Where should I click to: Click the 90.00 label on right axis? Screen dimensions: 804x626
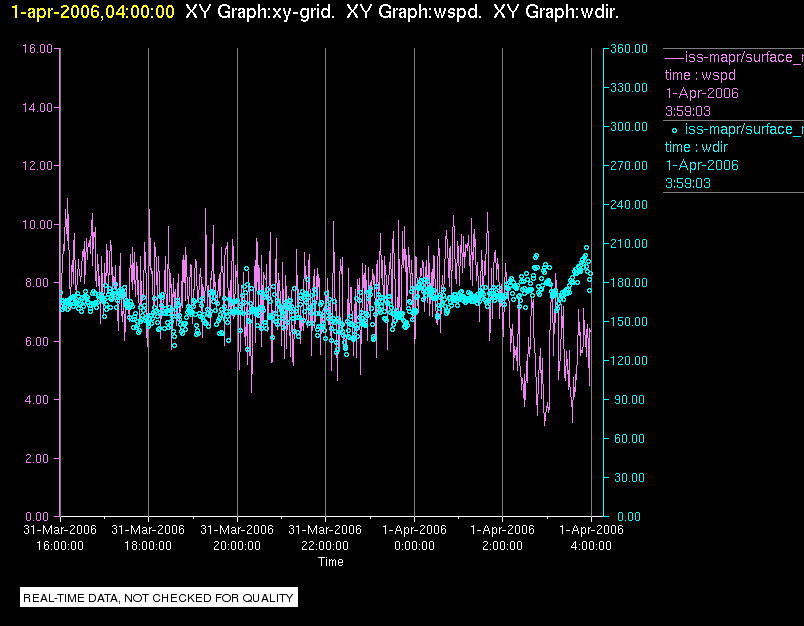[630, 399]
